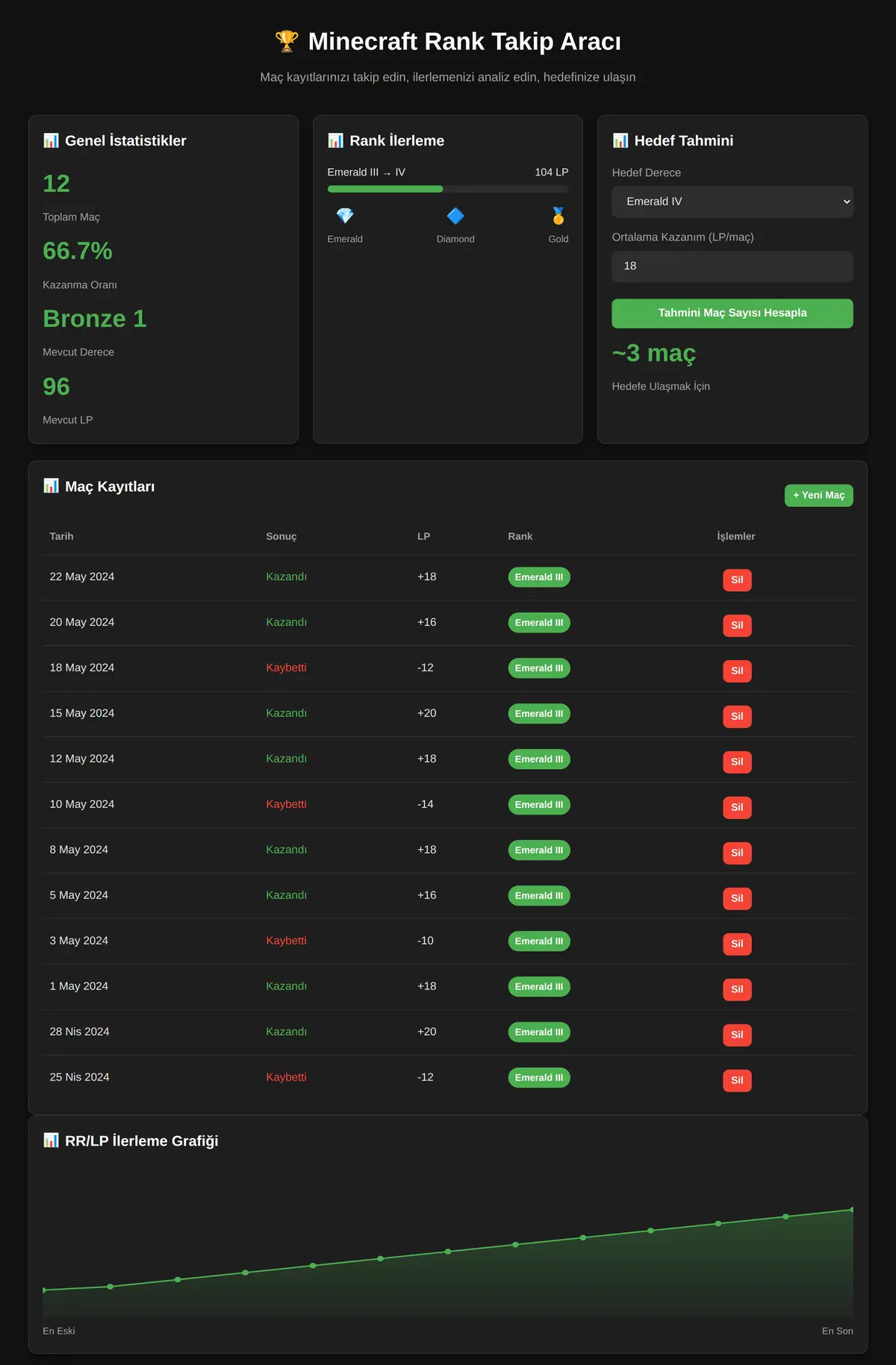Click the trophy icon in the title
The image size is (896, 1365).
coord(287,42)
